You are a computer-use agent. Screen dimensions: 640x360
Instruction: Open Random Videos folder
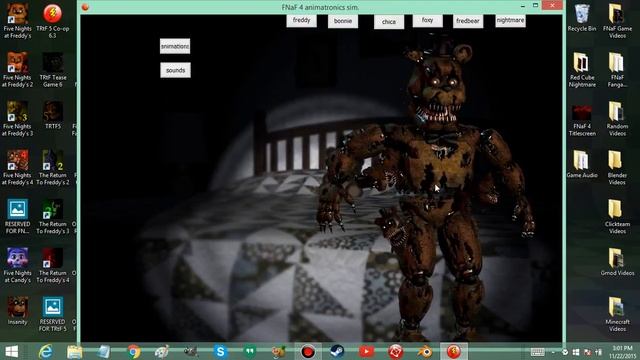click(617, 118)
